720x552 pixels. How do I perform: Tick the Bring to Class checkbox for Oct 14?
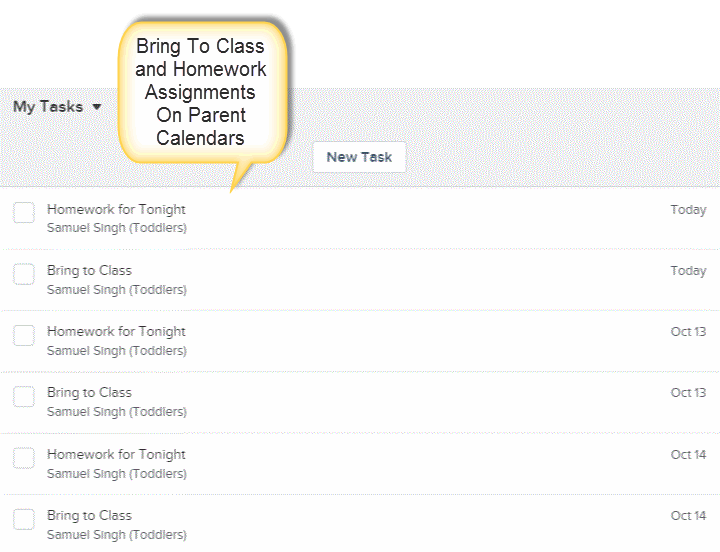pyautogui.click(x=24, y=519)
